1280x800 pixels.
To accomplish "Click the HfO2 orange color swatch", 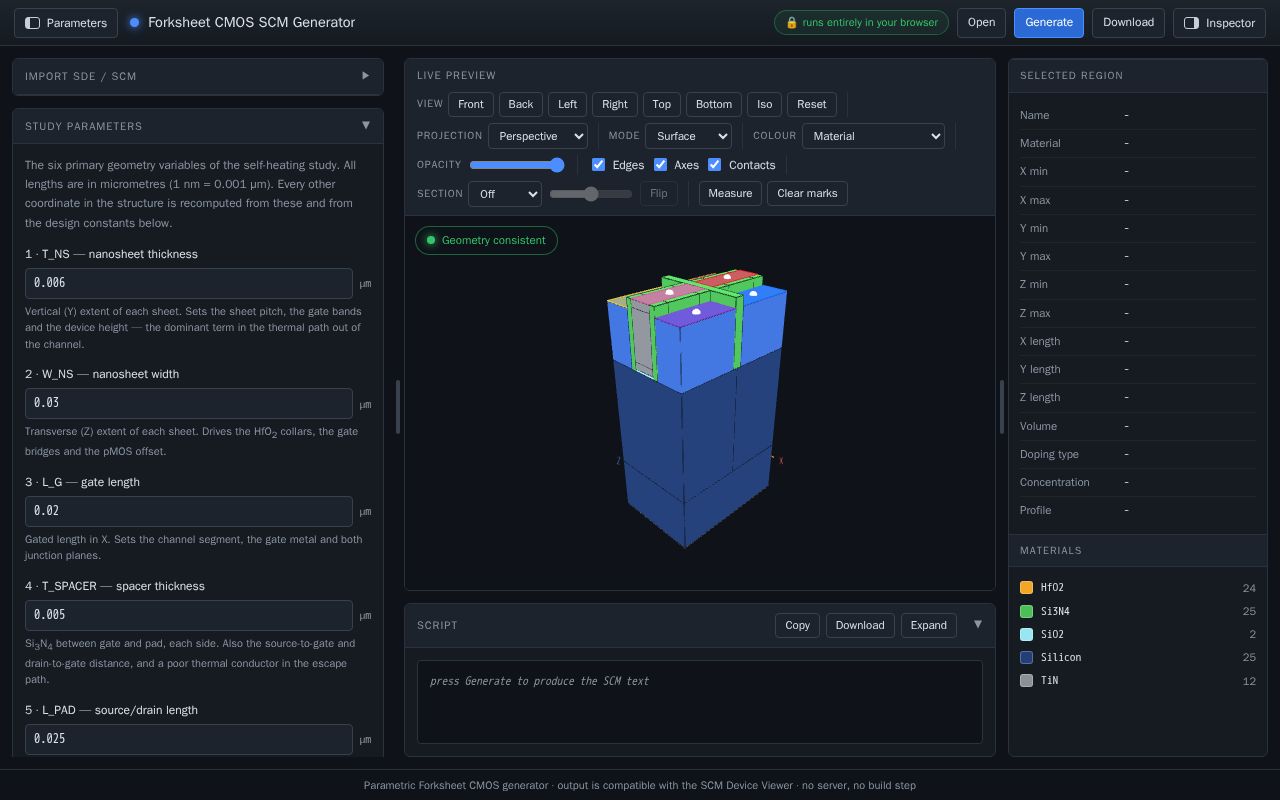I will [1026, 588].
